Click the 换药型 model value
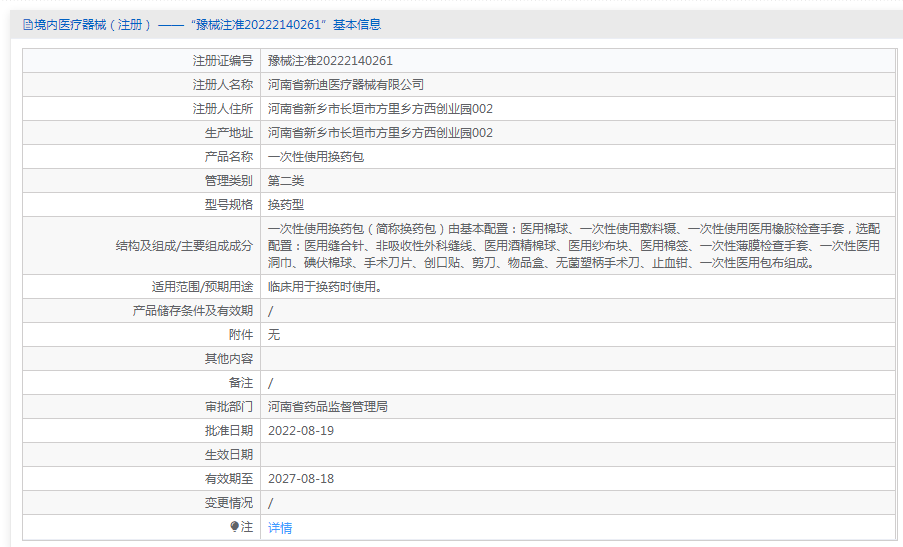Image resolution: width=903 pixels, height=547 pixels. (x=286, y=205)
